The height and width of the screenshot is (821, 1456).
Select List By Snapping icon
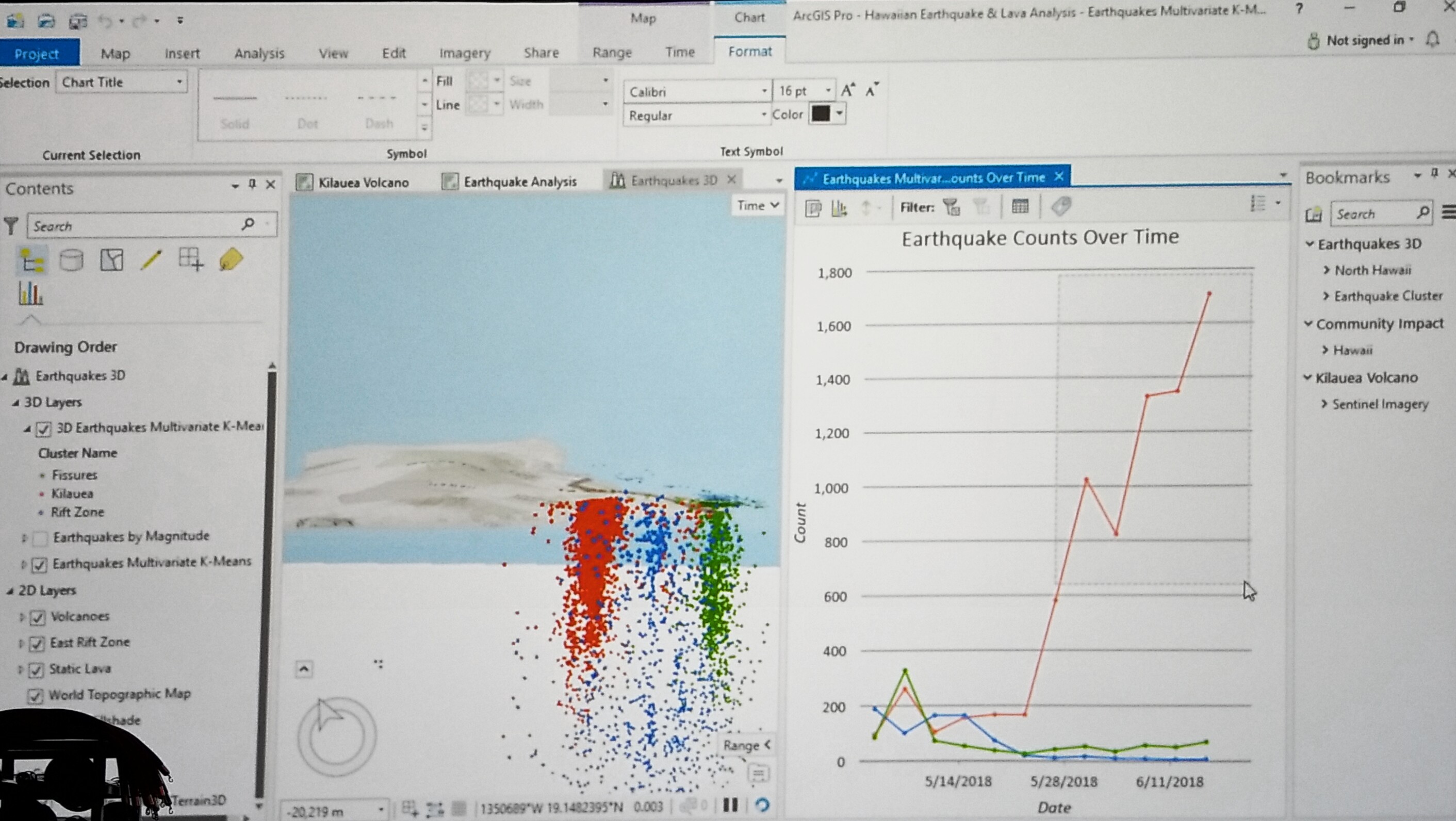pyautogui.click(x=190, y=259)
